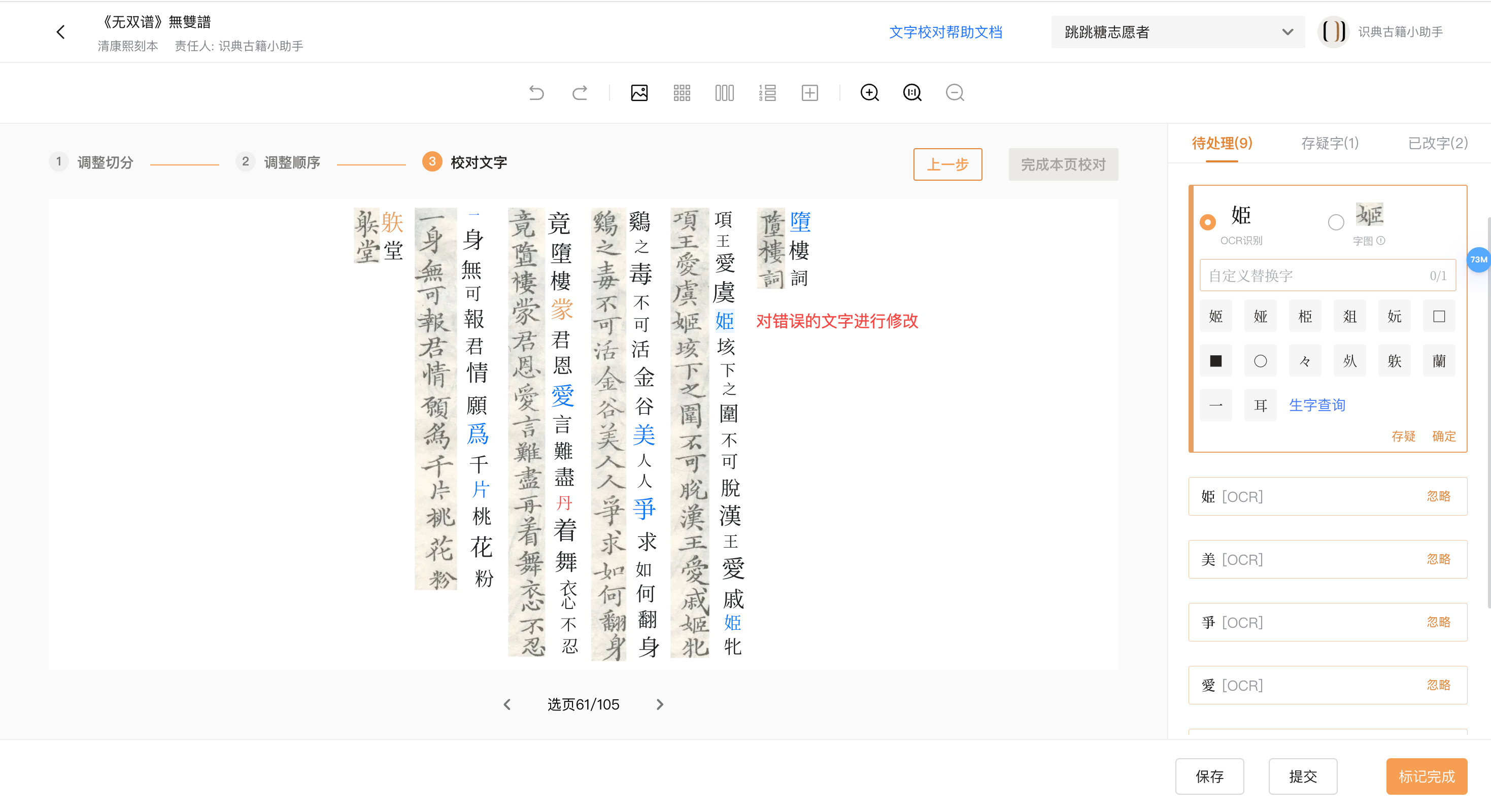Go to previous page with left chevron

(507, 704)
